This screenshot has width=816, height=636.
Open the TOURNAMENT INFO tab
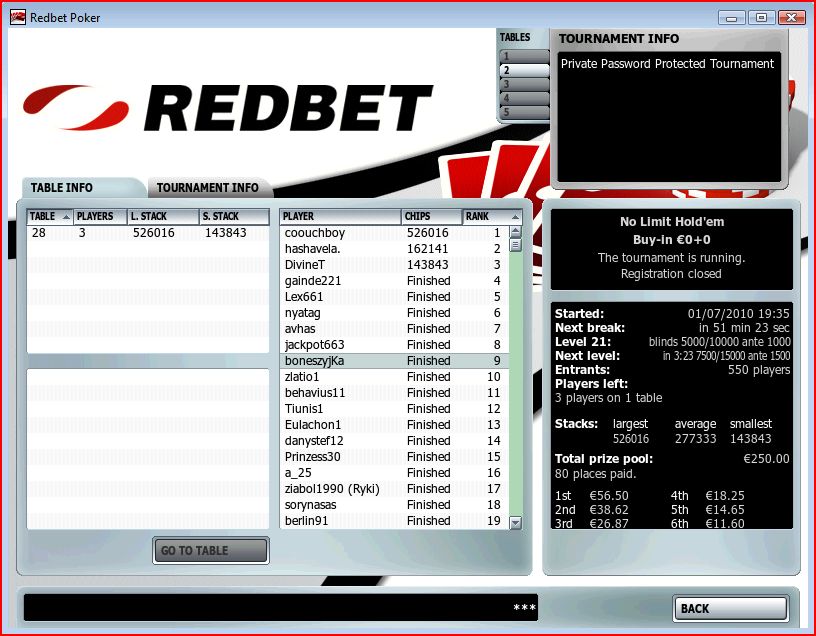208,187
